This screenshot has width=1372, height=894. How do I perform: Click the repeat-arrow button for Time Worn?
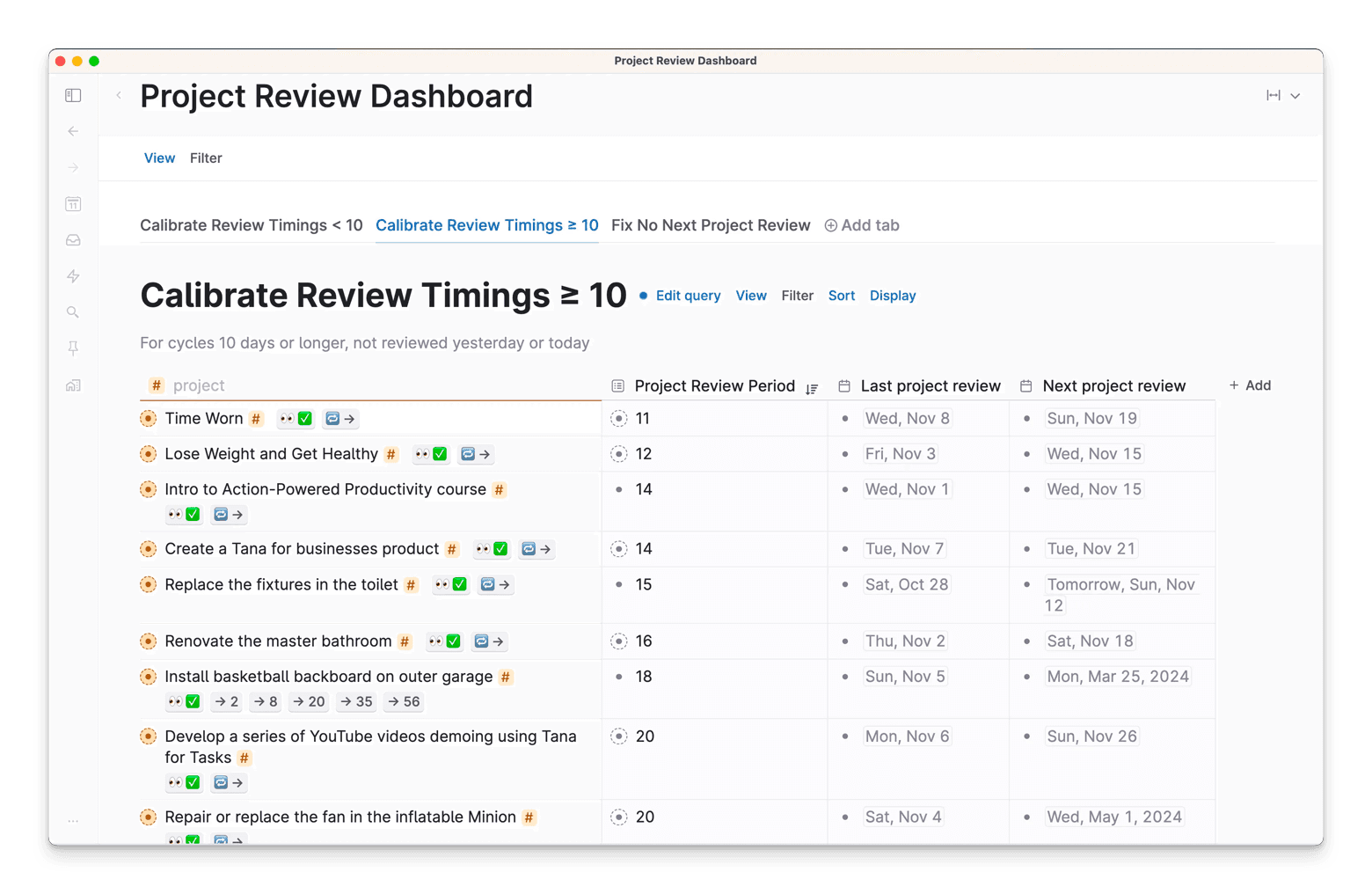(x=340, y=419)
